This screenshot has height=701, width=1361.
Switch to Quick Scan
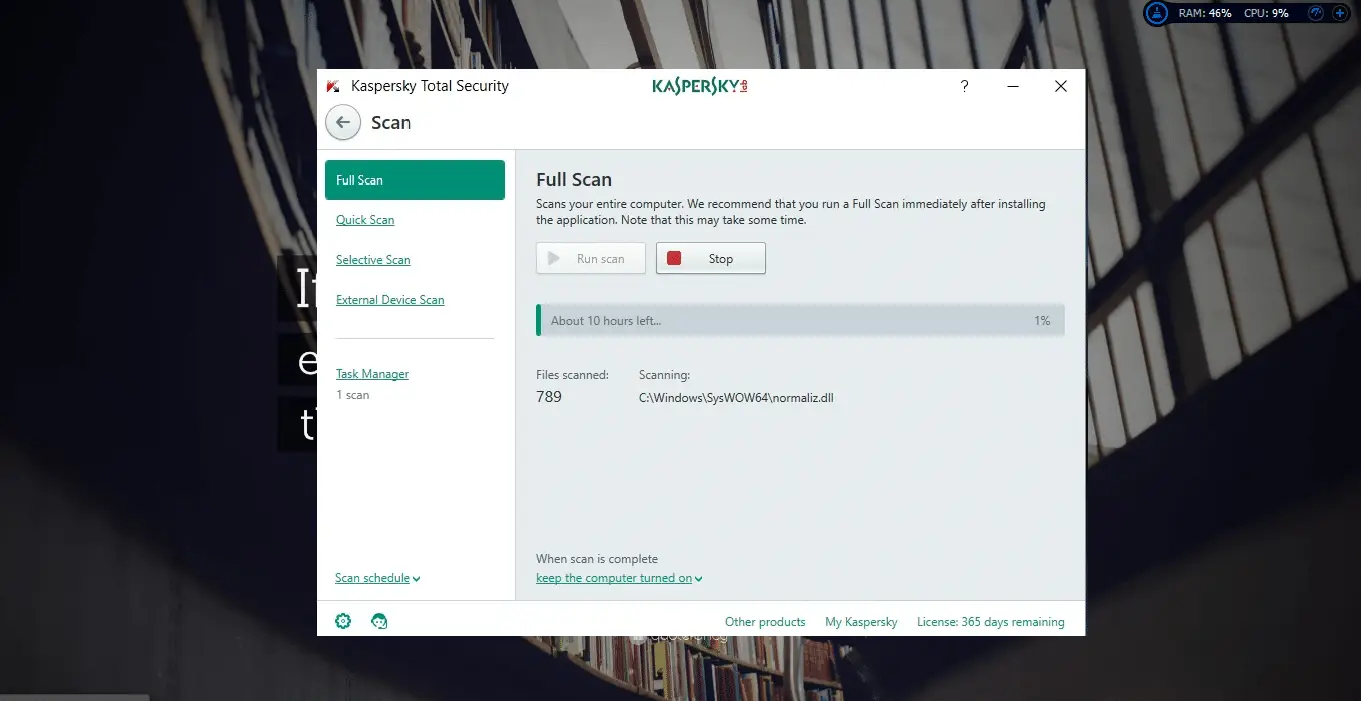(365, 220)
